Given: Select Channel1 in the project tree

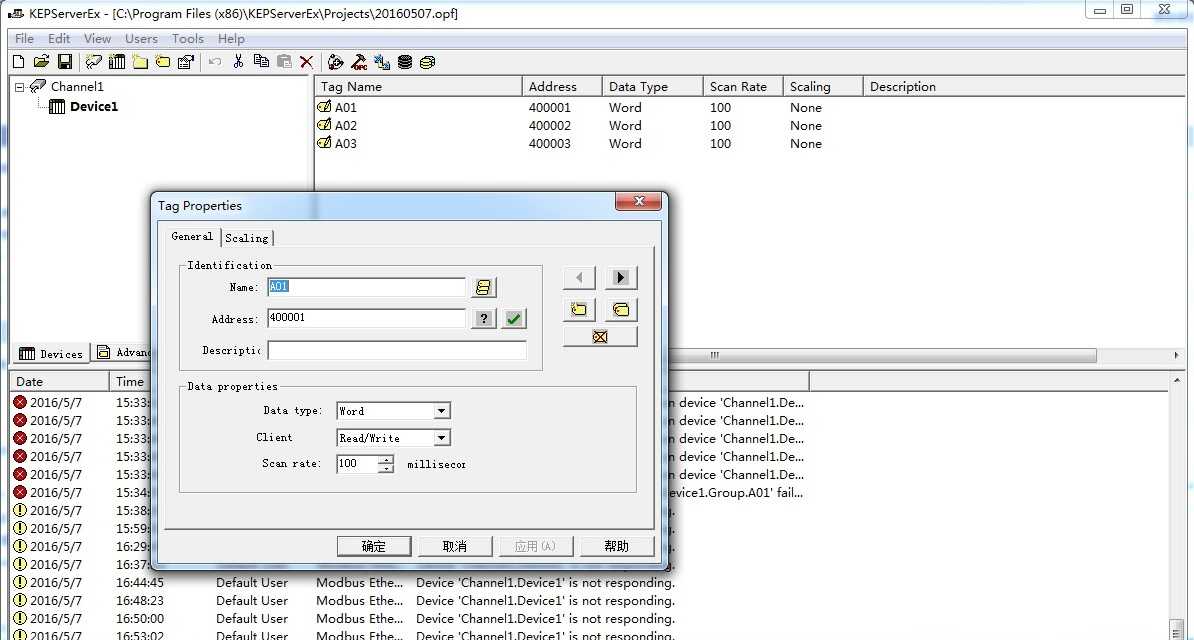Looking at the screenshot, I should (x=77, y=87).
